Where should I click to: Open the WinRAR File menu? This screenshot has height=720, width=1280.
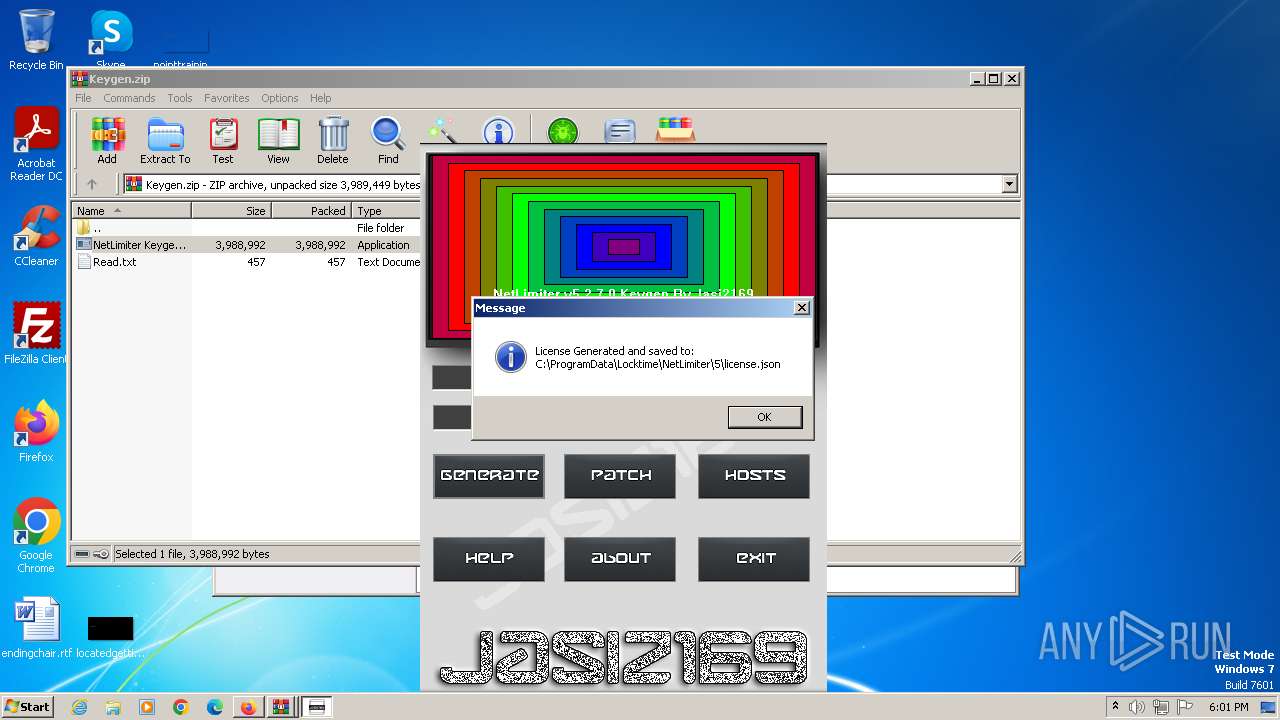[x=83, y=98]
